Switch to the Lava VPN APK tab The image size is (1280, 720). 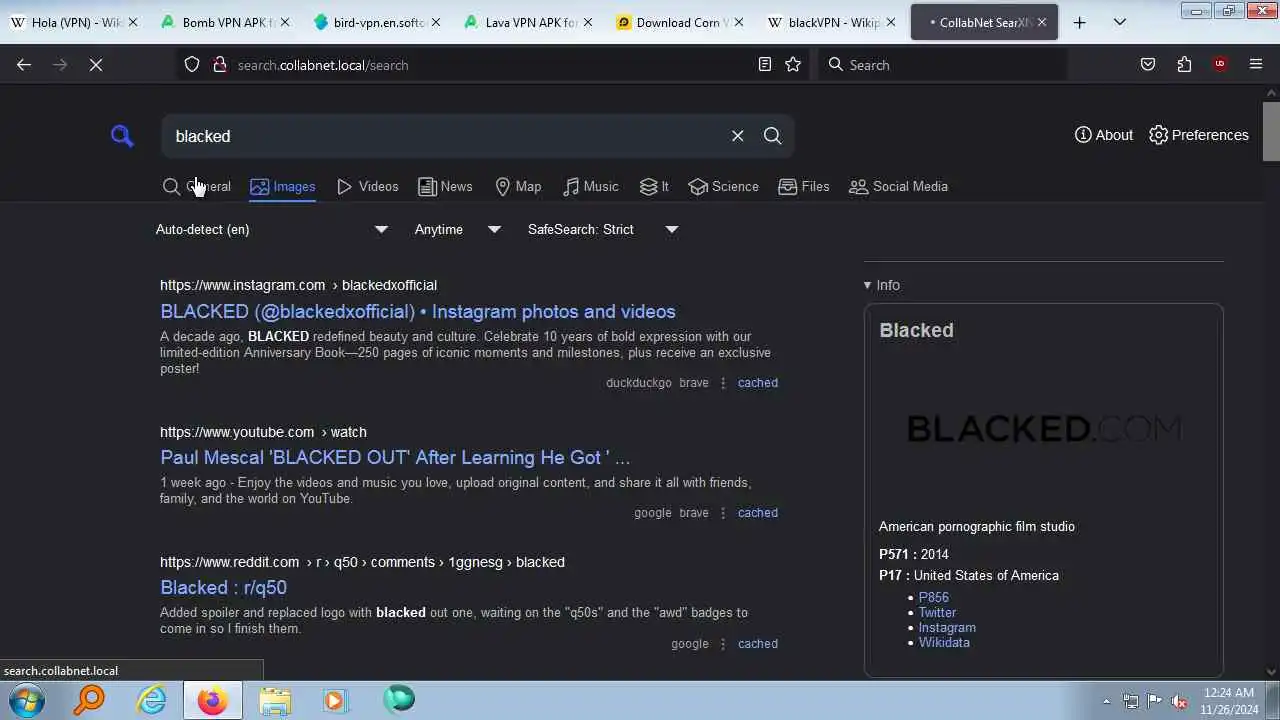pos(528,22)
